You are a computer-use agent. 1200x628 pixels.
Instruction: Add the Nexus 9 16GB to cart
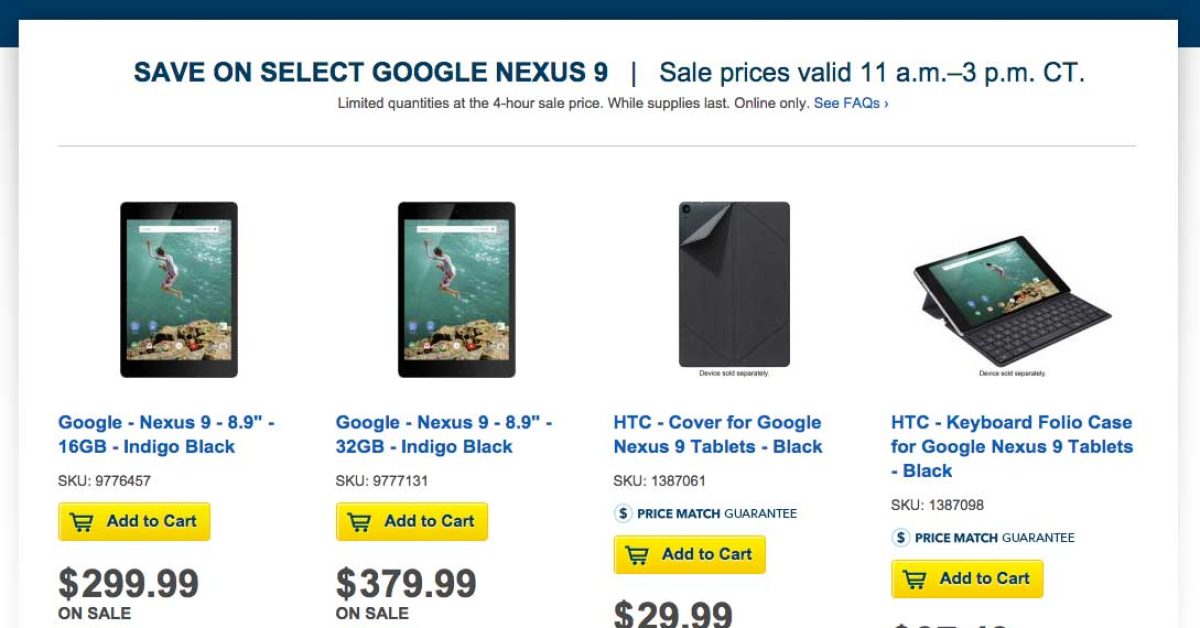pos(134,522)
